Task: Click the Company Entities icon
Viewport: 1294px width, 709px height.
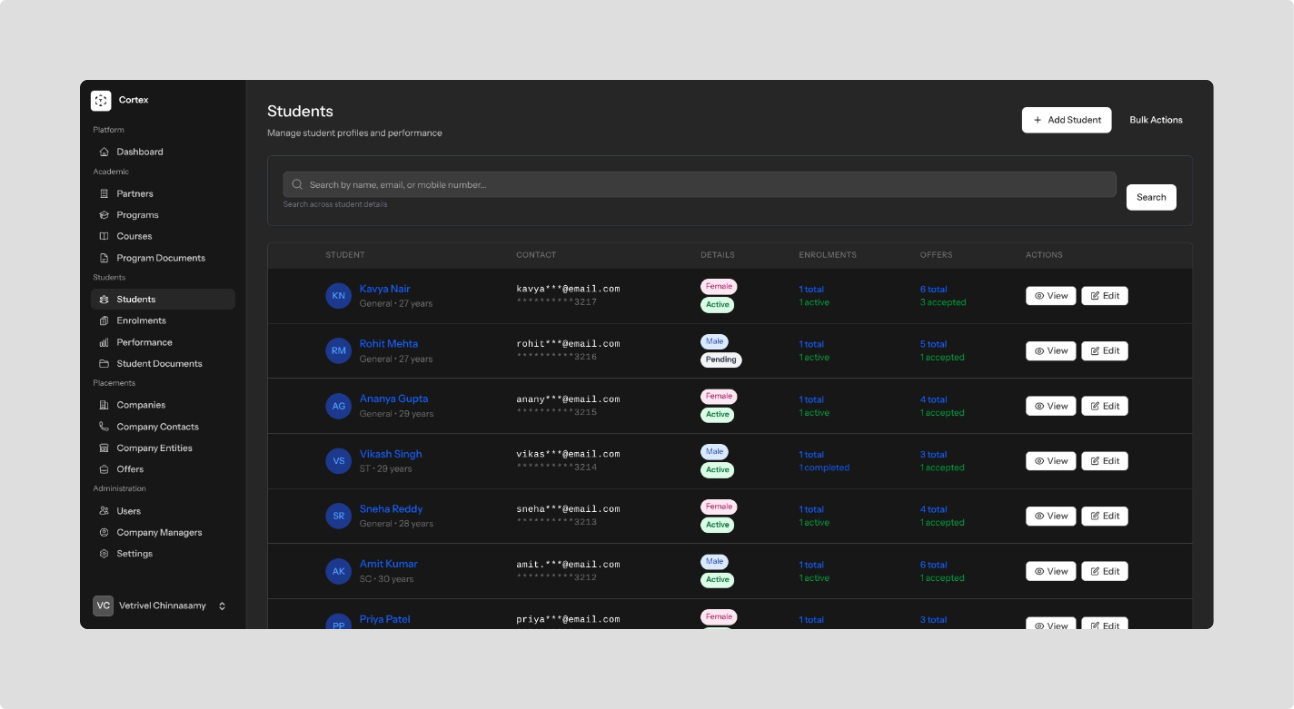Action: click(x=104, y=448)
